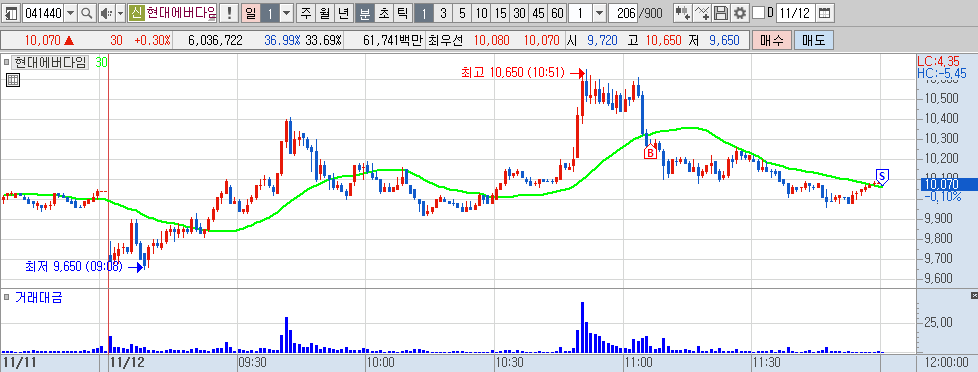The width and height of the screenshot is (978, 372).
Task: Click the data grid icon below stock name
Action: (x=12, y=79)
